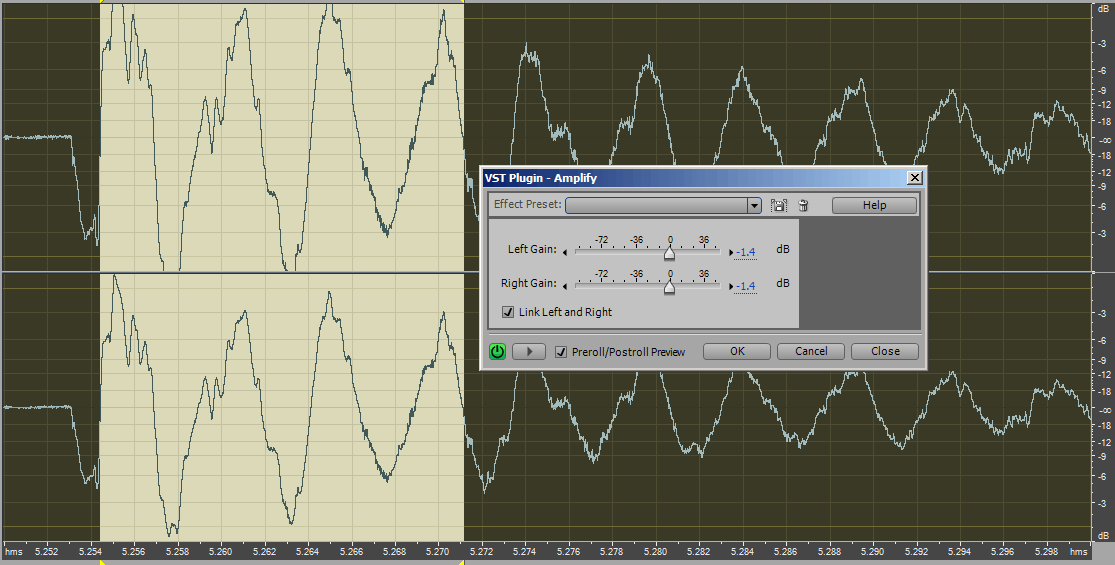Confirm amplify with the OK button
Screen dimensions: 1115x565
click(737, 351)
